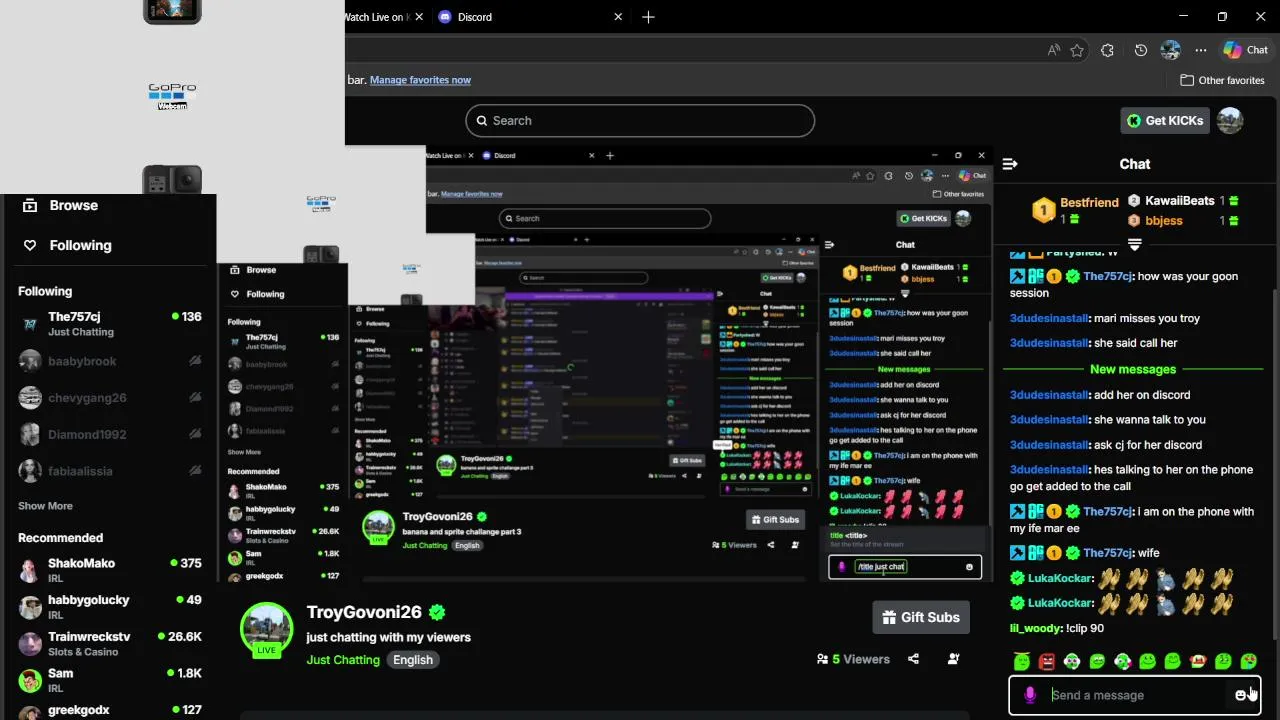
Task: Share the stream using the share icon
Action: pyautogui.click(x=913, y=659)
